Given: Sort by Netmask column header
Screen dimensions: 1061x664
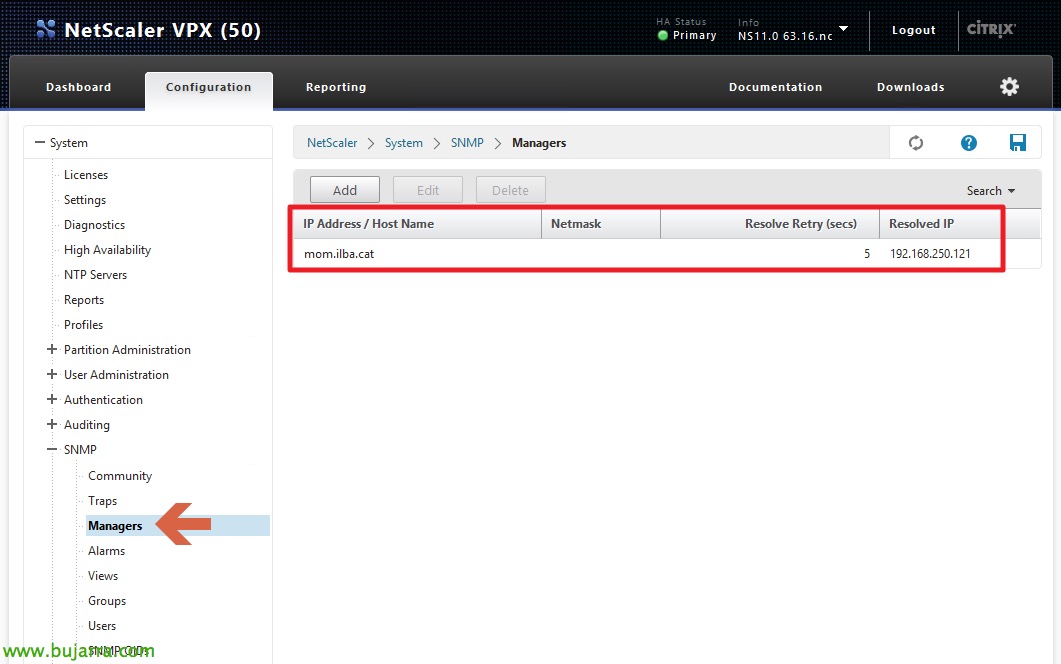Looking at the screenshot, I should click(x=601, y=224).
